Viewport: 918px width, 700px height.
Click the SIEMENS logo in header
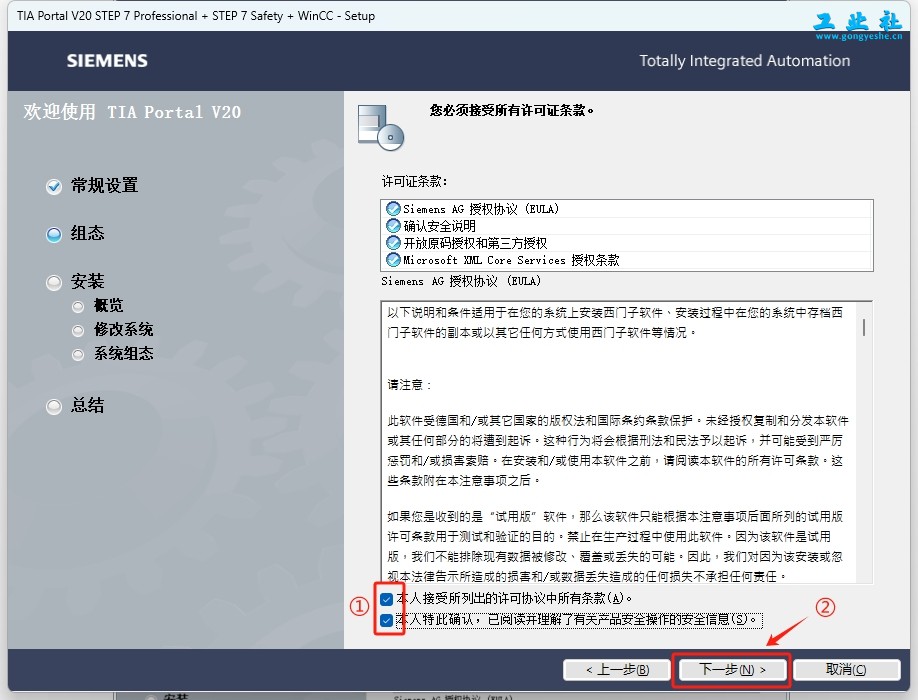click(107, 61)
